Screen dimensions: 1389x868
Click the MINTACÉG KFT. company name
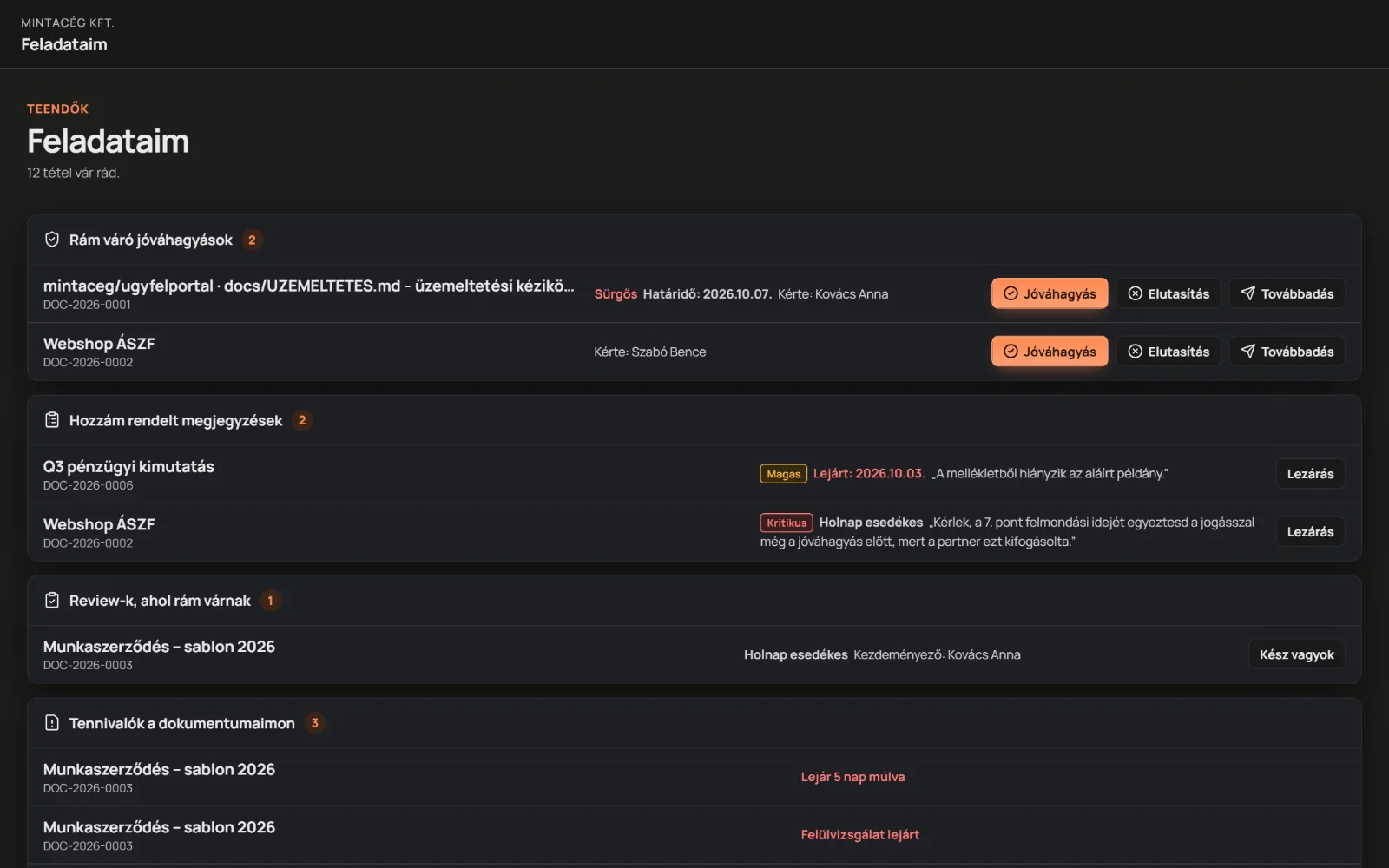point(68,23)
